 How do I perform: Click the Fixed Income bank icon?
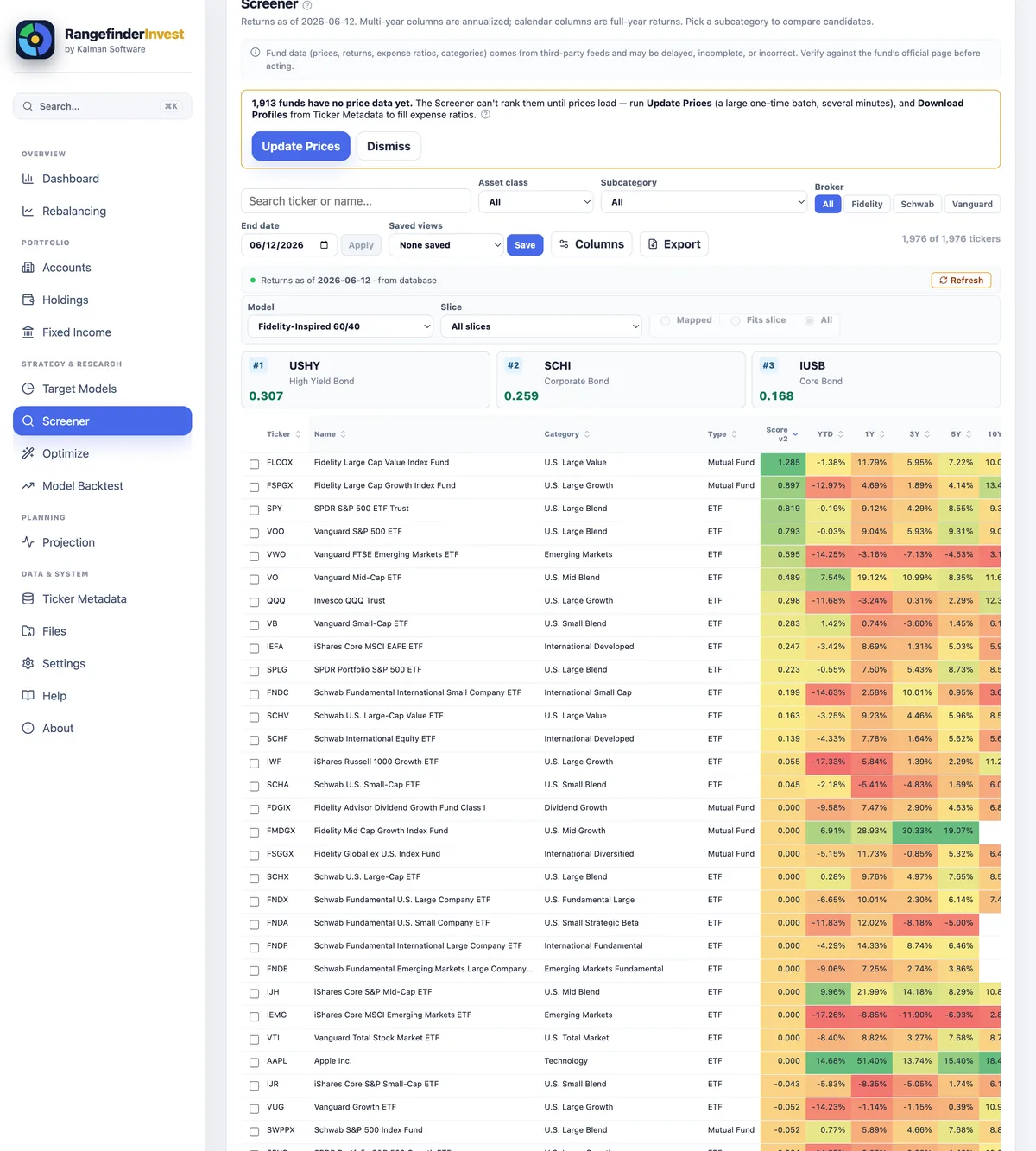[x=28, y=332]
